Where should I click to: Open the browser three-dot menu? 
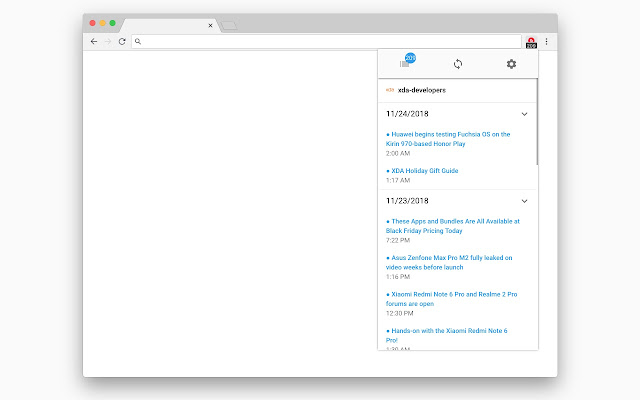[547, 41]
